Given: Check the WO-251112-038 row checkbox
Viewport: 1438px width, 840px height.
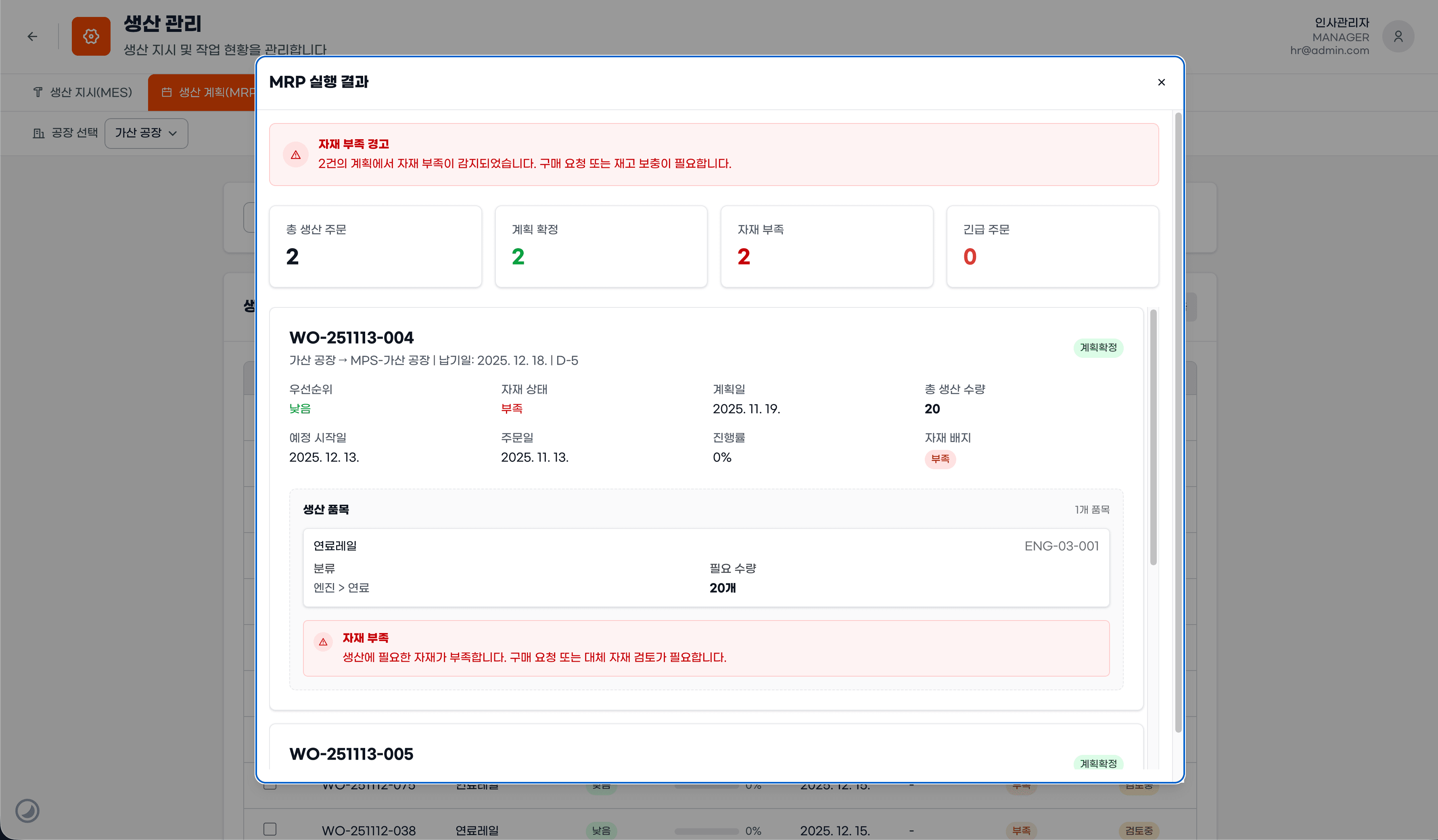Looking at the screenshot, I should point(270,829).
